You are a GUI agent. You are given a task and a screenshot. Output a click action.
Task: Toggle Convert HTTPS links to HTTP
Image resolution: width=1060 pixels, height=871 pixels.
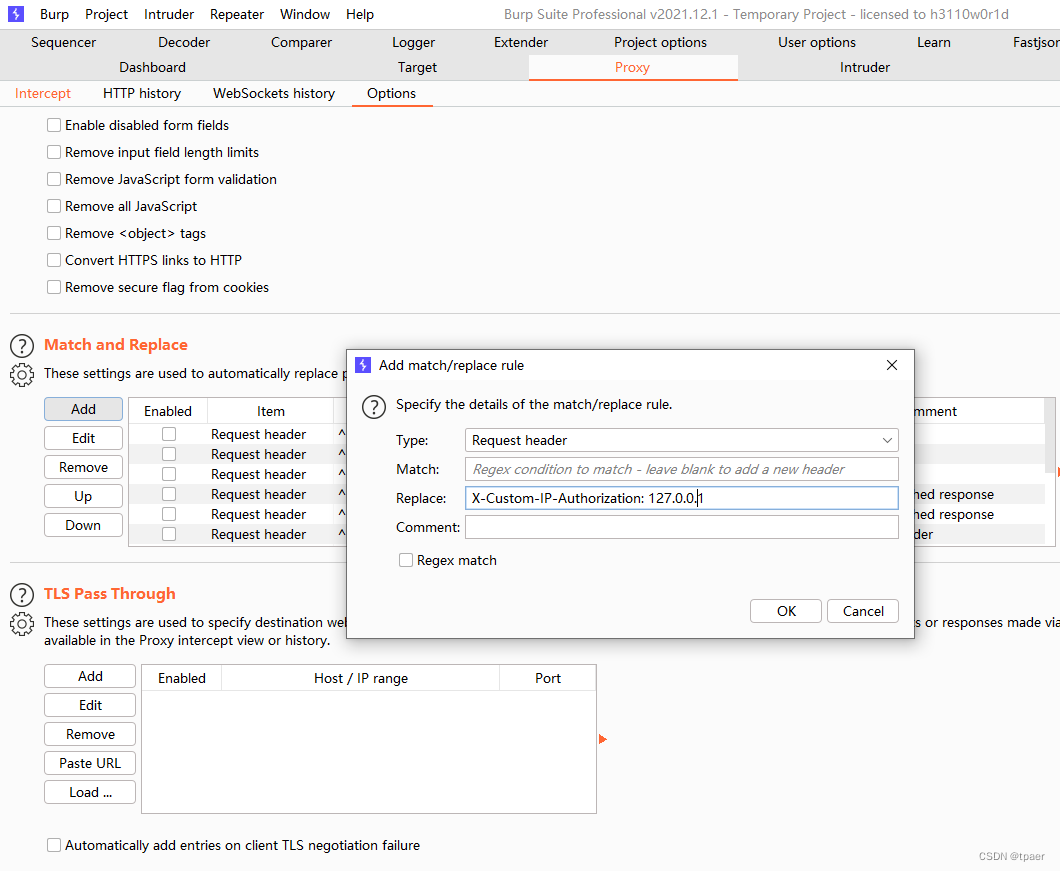[54, 260]
